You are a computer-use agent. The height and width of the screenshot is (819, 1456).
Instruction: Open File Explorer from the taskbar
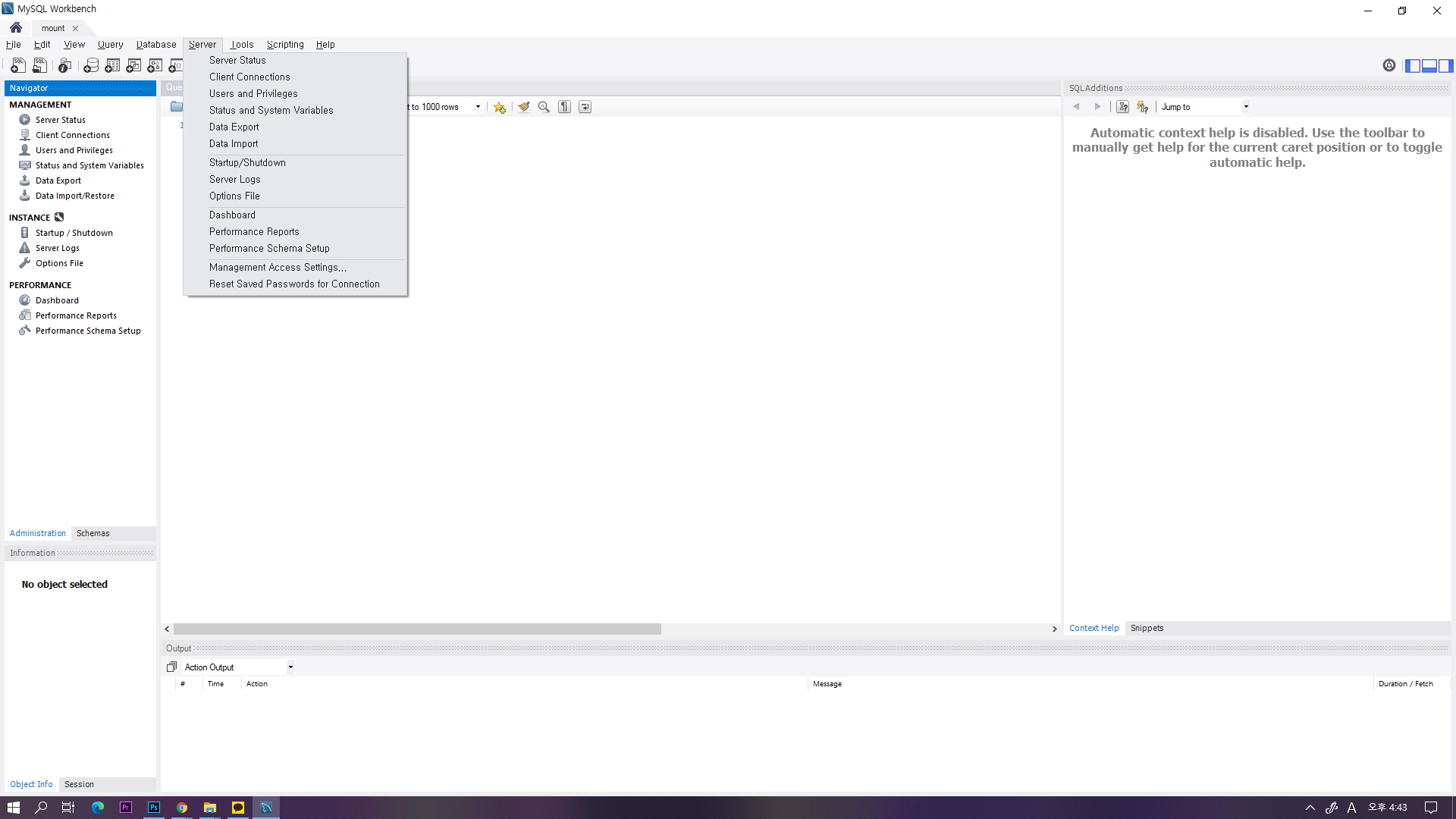click(x=210, y=808)
